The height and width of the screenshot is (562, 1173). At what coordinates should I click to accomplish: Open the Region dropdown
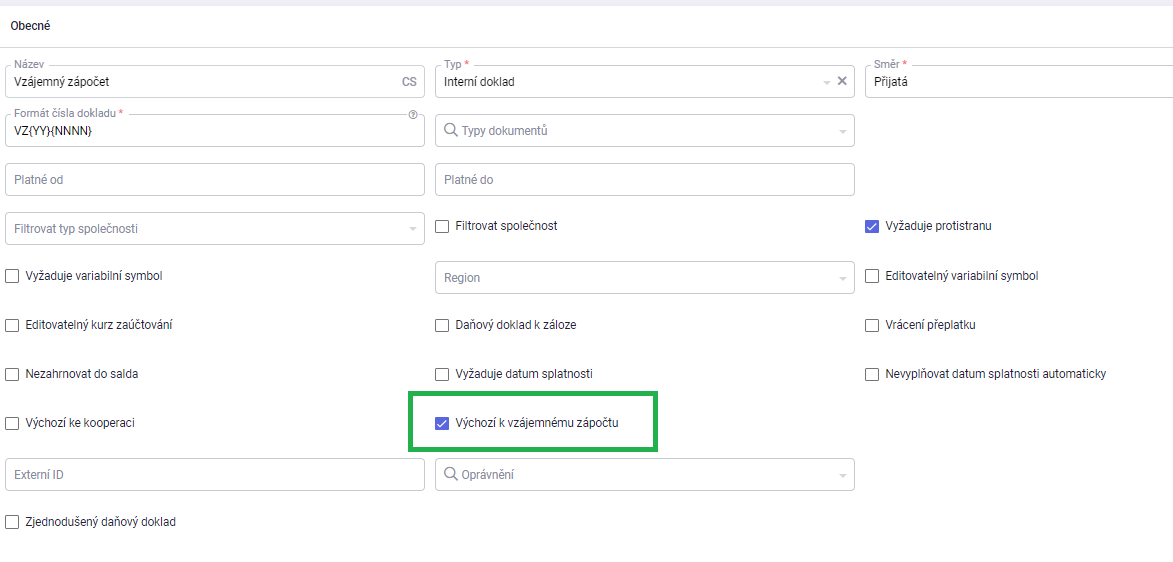pyautogui.click(x=644, y=277)
